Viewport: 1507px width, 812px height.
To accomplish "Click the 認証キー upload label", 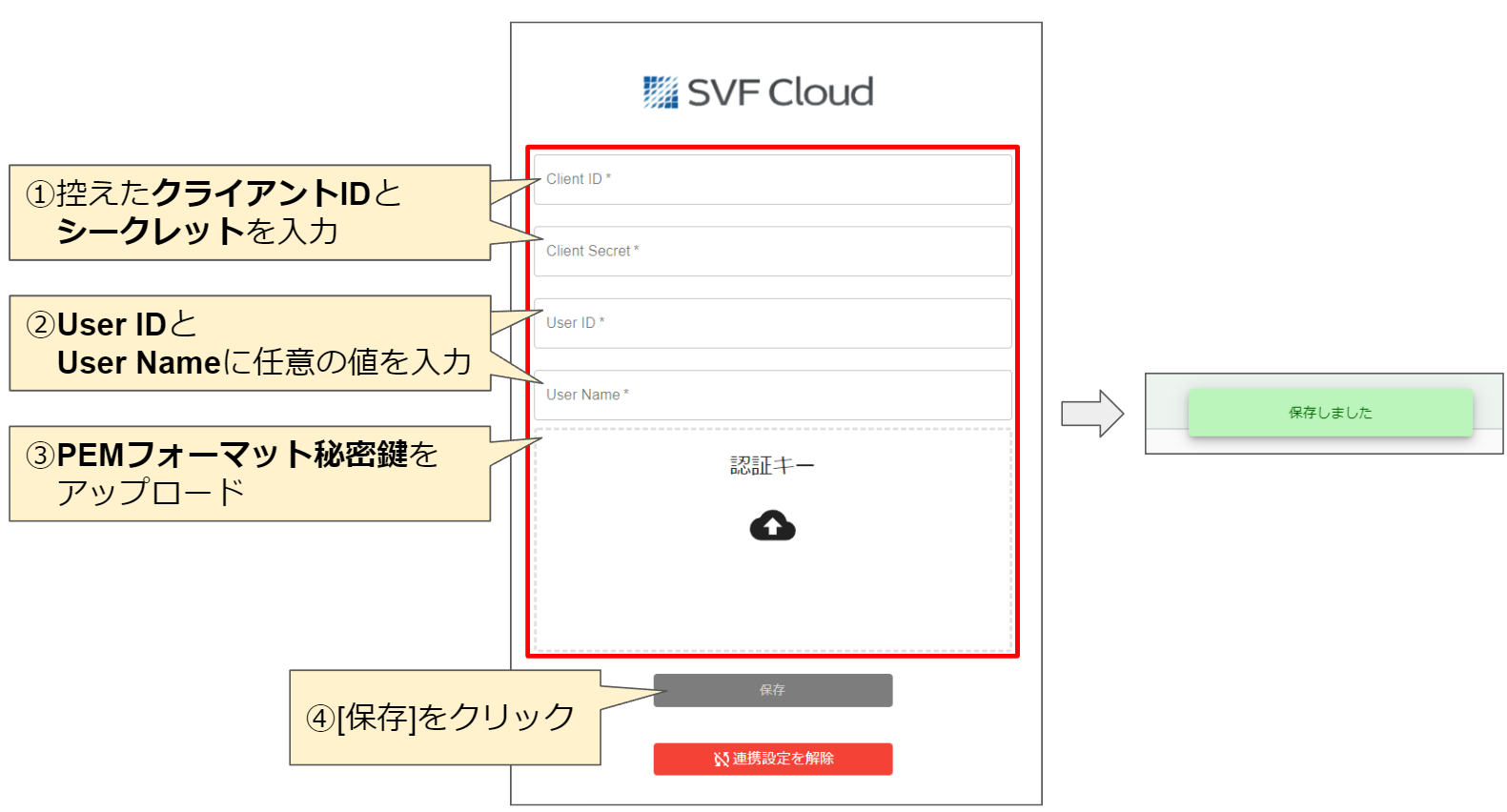I will point(772,466).
